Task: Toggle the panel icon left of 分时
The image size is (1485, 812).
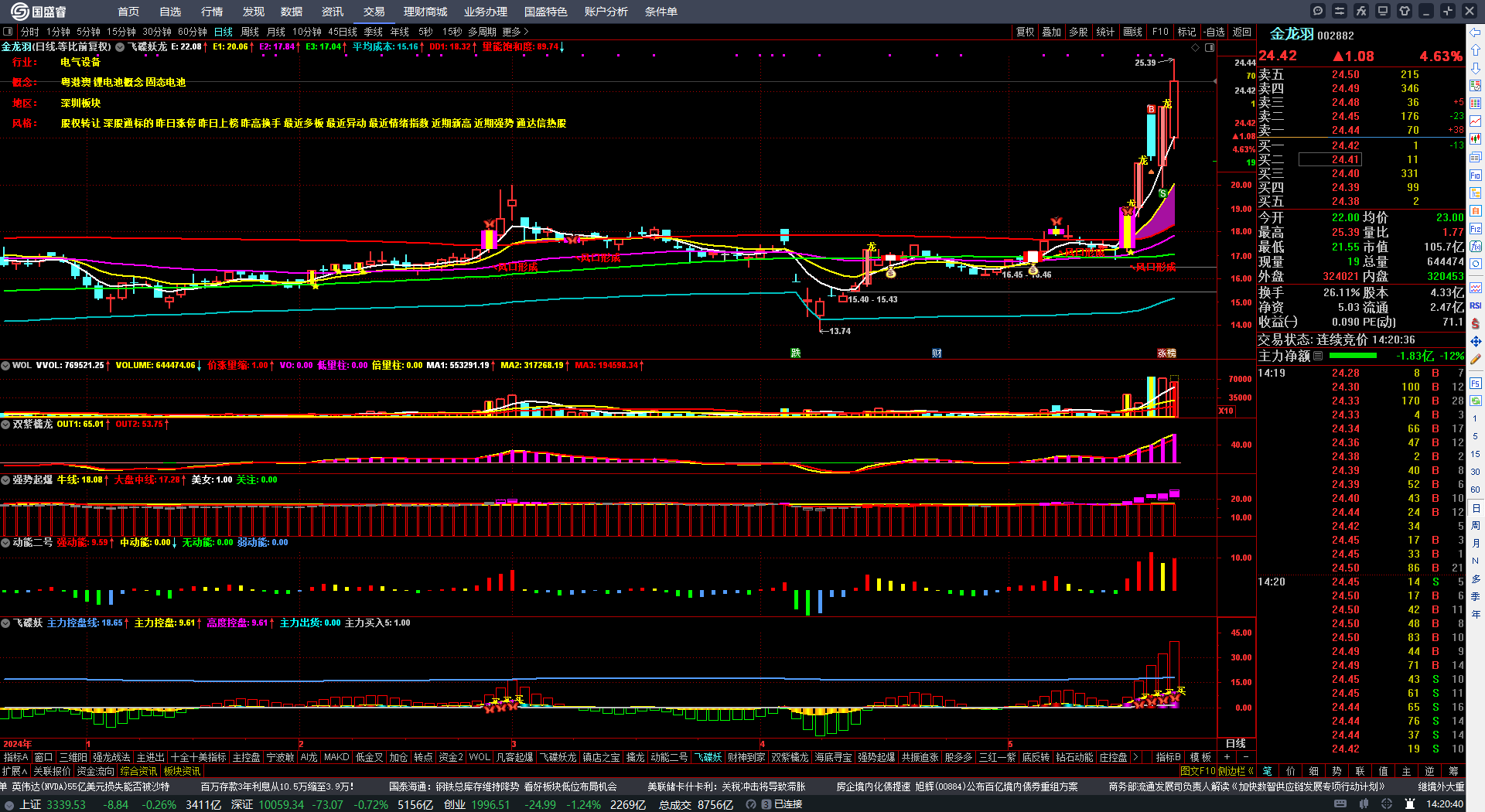Action: (8, 32)
